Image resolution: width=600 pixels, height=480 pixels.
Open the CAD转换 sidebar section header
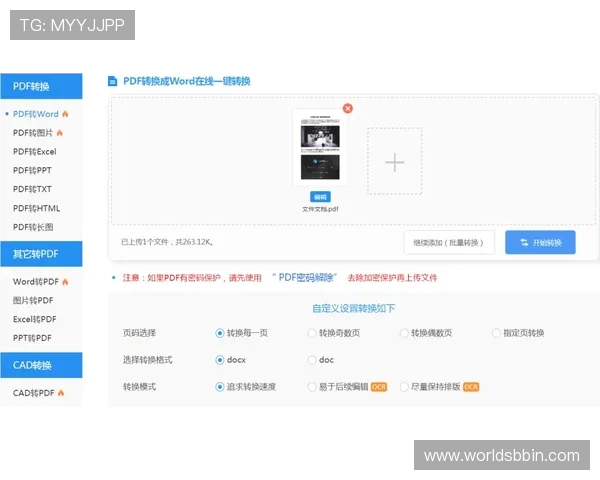41,365
